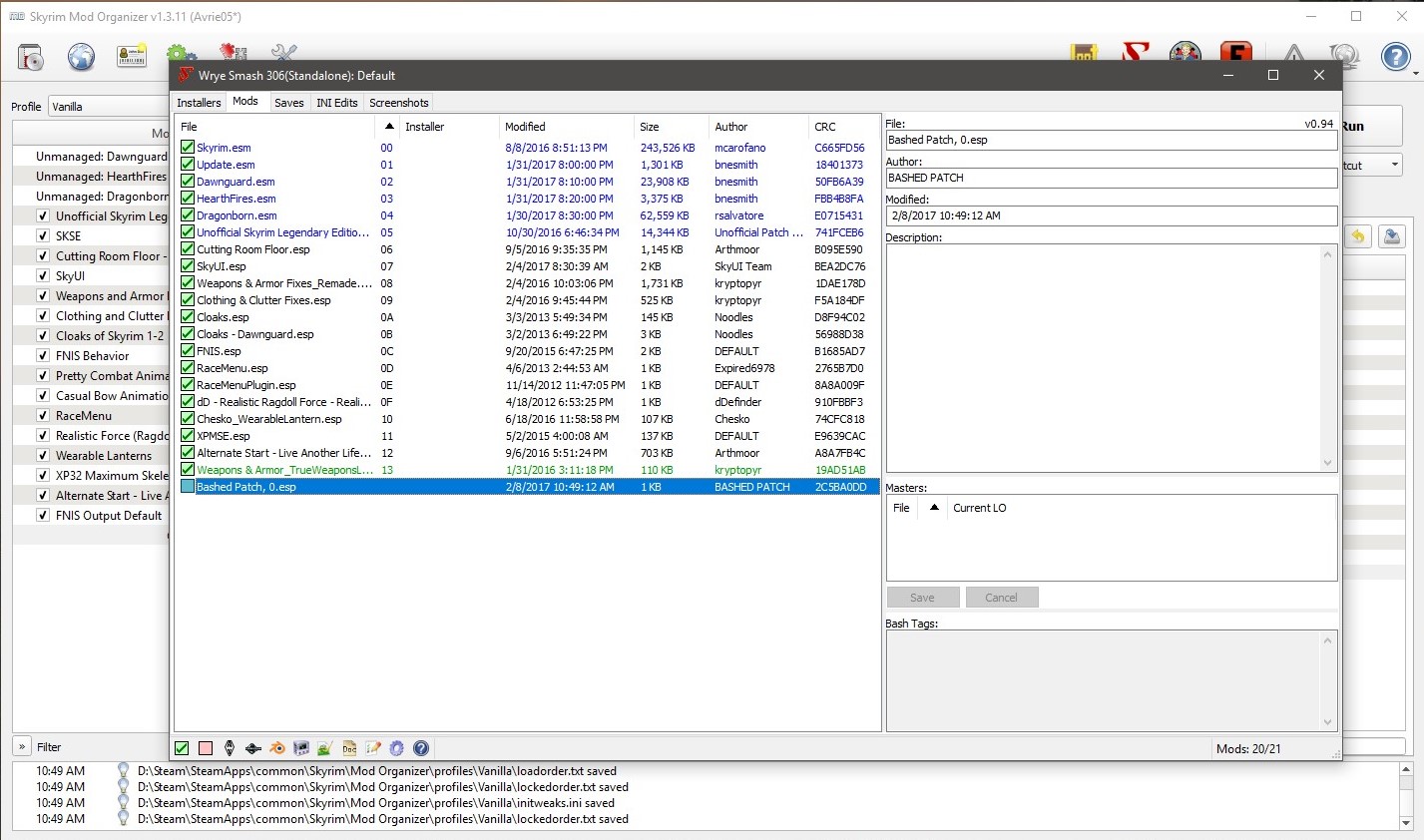
Task: Open the Profile Vanilla combo box
Action: click(x=109, y=107)
